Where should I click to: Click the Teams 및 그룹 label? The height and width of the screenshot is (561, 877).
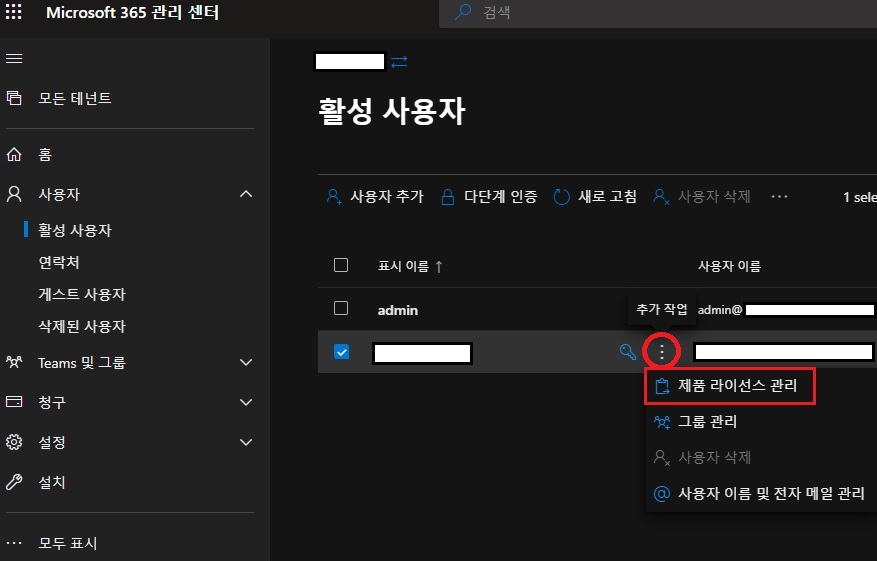82,362
